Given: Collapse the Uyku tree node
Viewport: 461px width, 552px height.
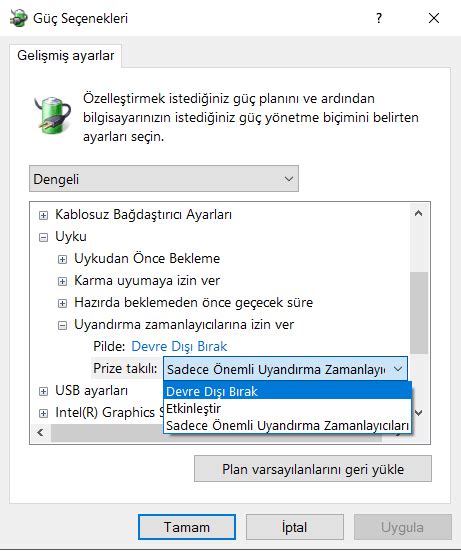Looking at the screenshot, I should point(43,237).
